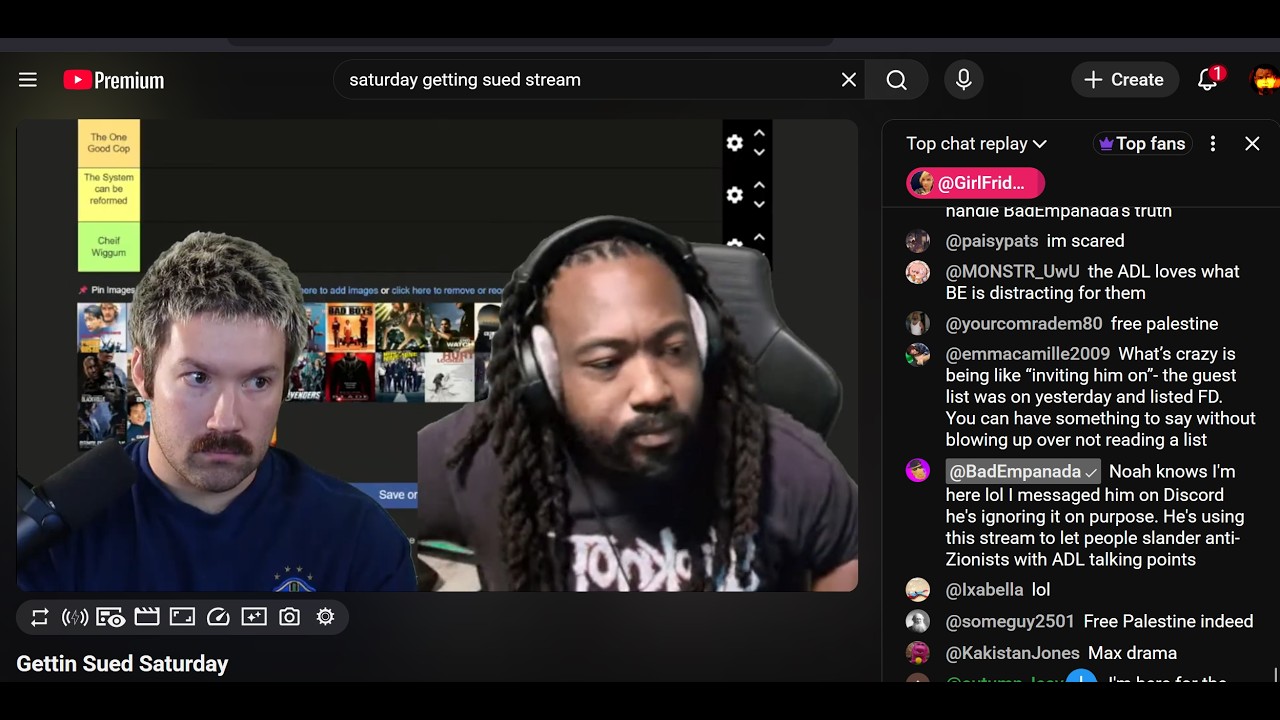Click @paisypats profile avatar

pyautogui.click(x=918, y=241)
